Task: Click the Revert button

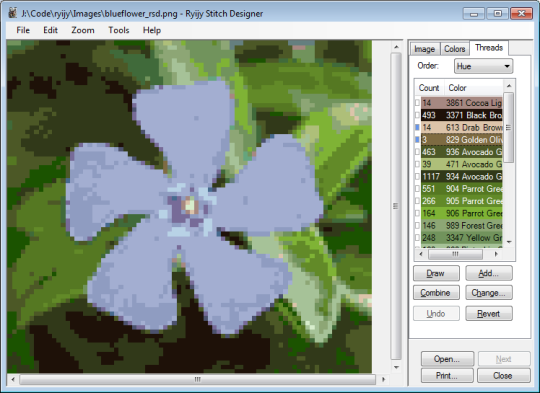Action: pyautogui.click(x=489, y=313)
